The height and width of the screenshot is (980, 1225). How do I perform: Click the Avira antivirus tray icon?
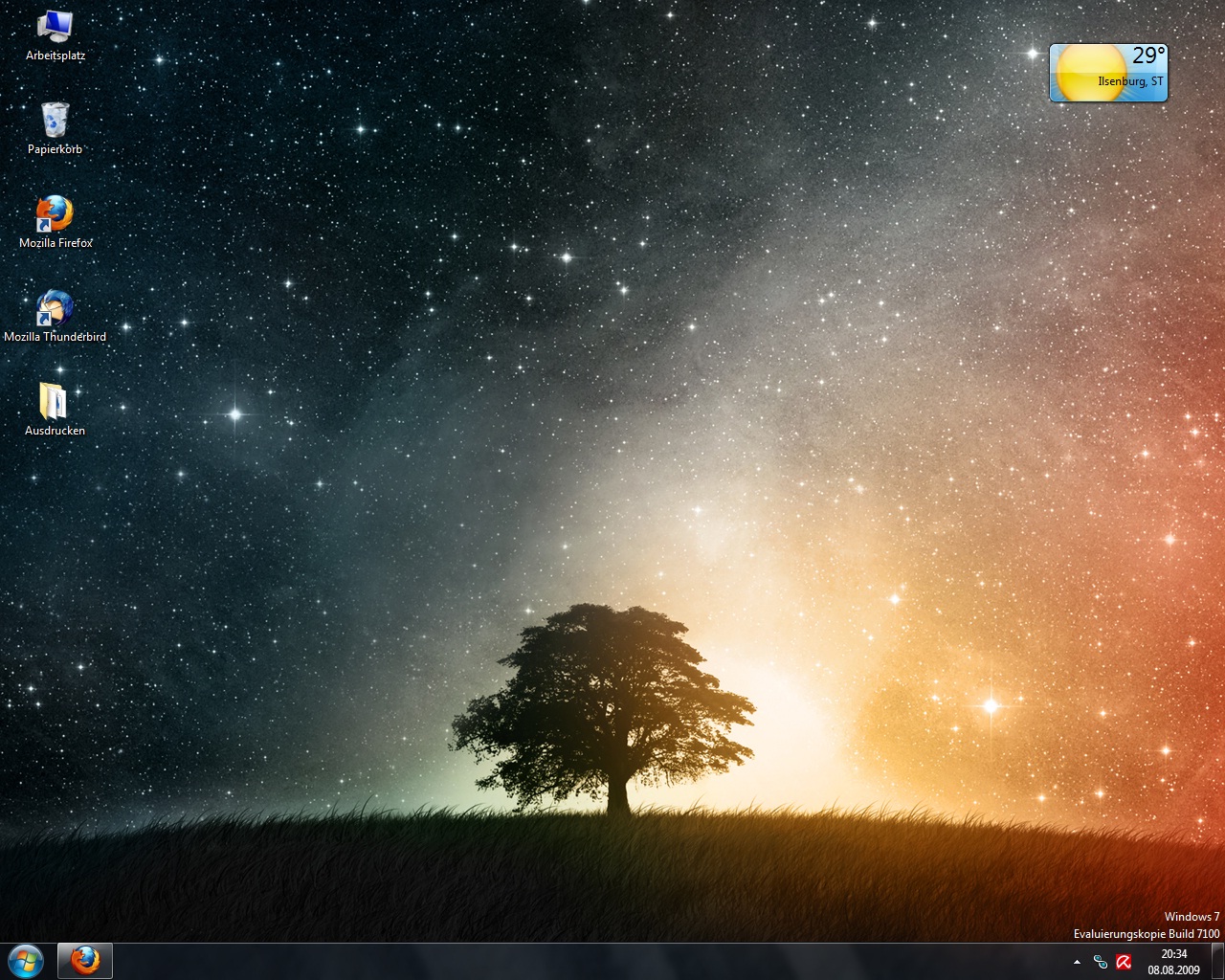point(1125,962)
